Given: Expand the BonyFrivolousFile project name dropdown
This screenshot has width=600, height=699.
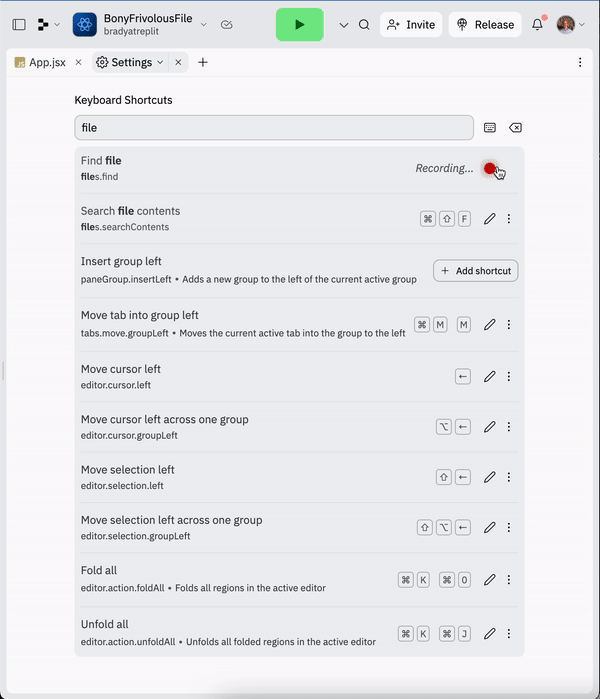Looking at the screenshot, I should click(x=204, y=25).
